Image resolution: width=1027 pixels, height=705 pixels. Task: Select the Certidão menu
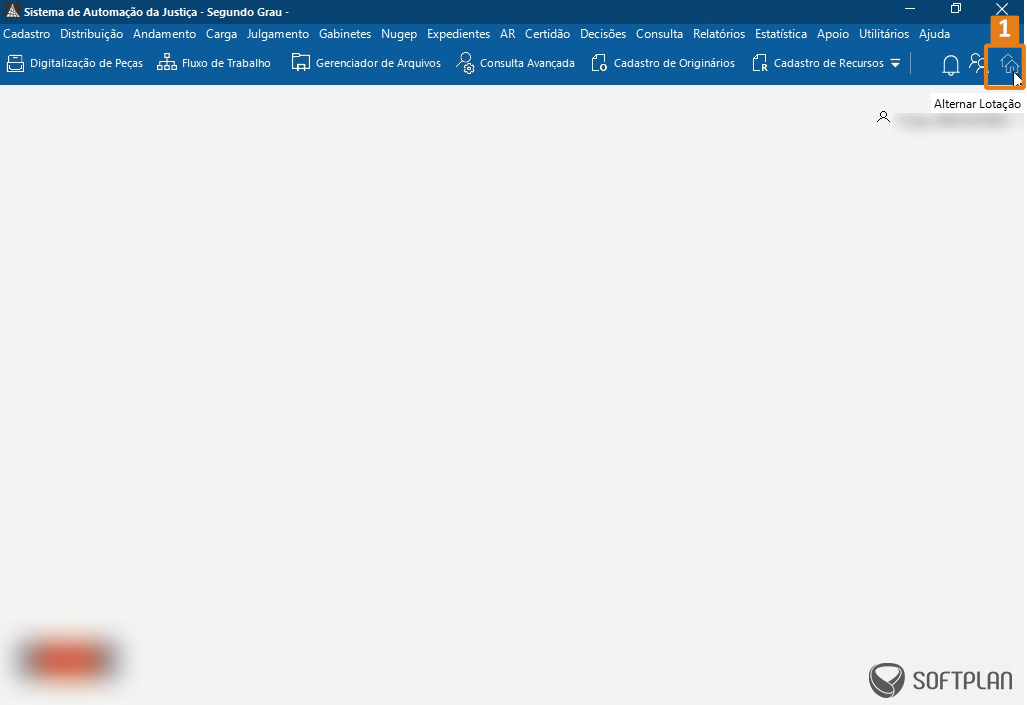[x=547, y=34]
